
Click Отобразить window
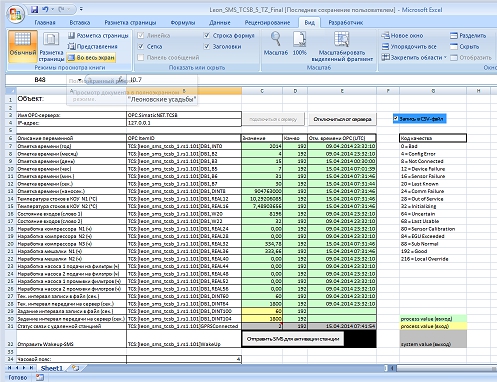[x=471, y=58]
